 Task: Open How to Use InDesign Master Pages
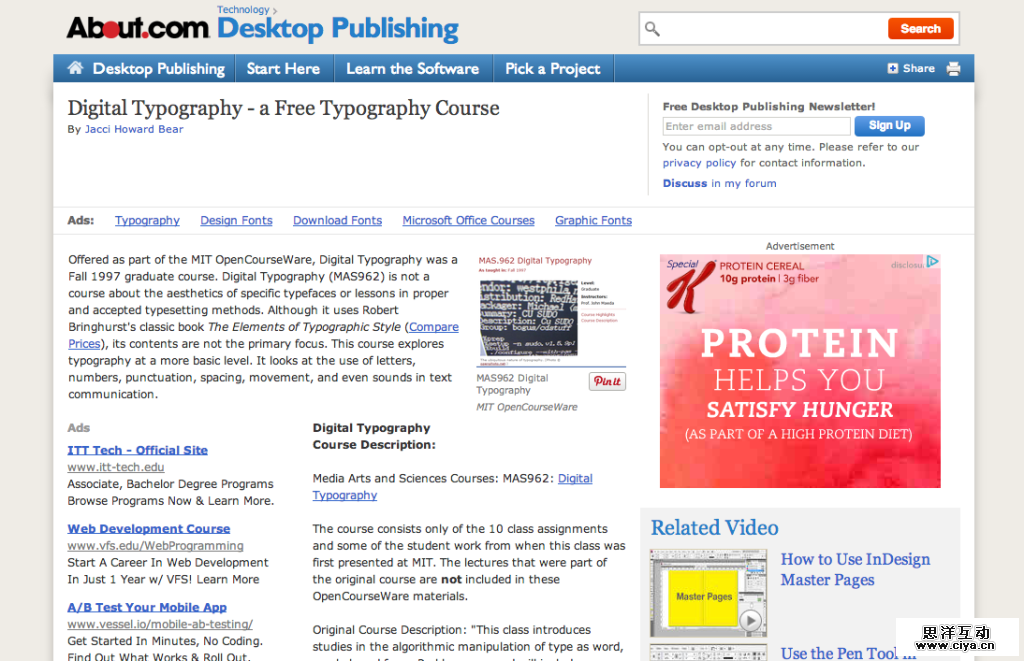855,570
